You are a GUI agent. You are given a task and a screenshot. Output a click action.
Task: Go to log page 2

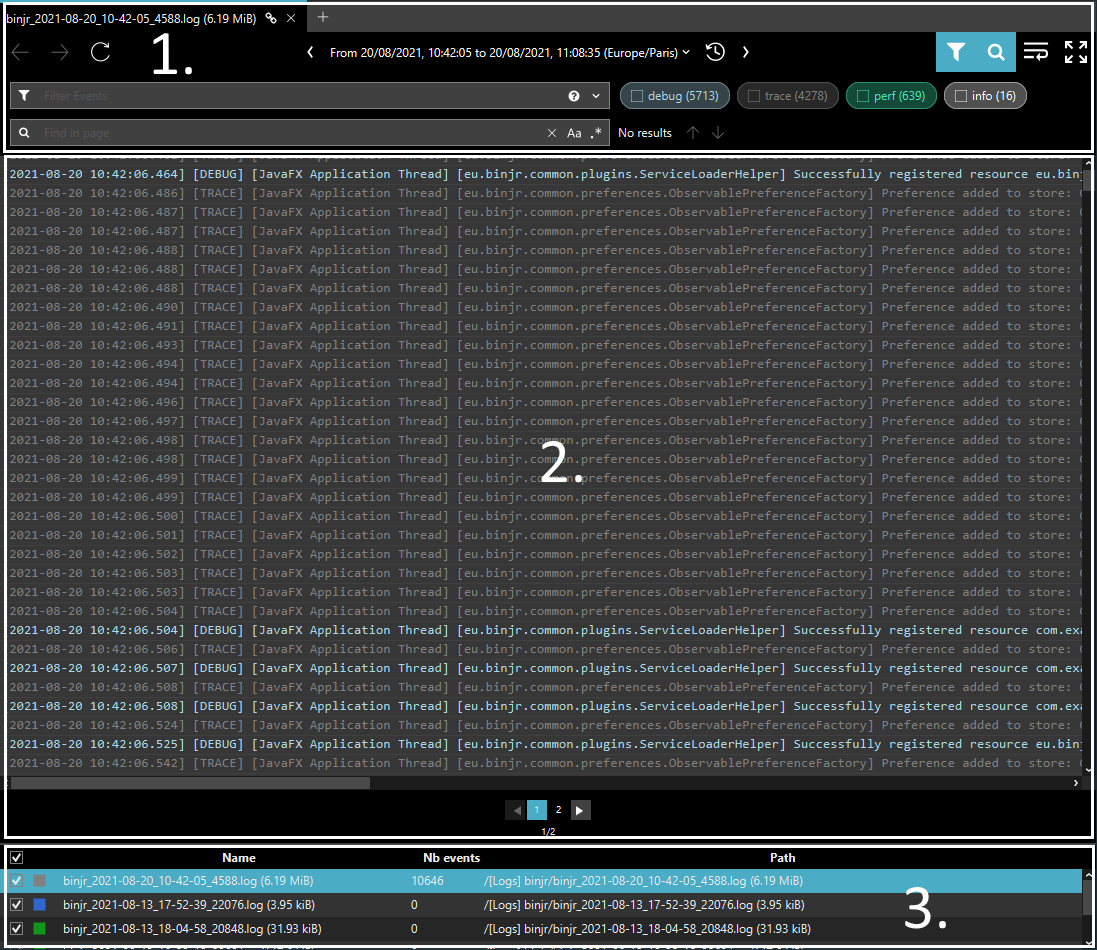558,810
